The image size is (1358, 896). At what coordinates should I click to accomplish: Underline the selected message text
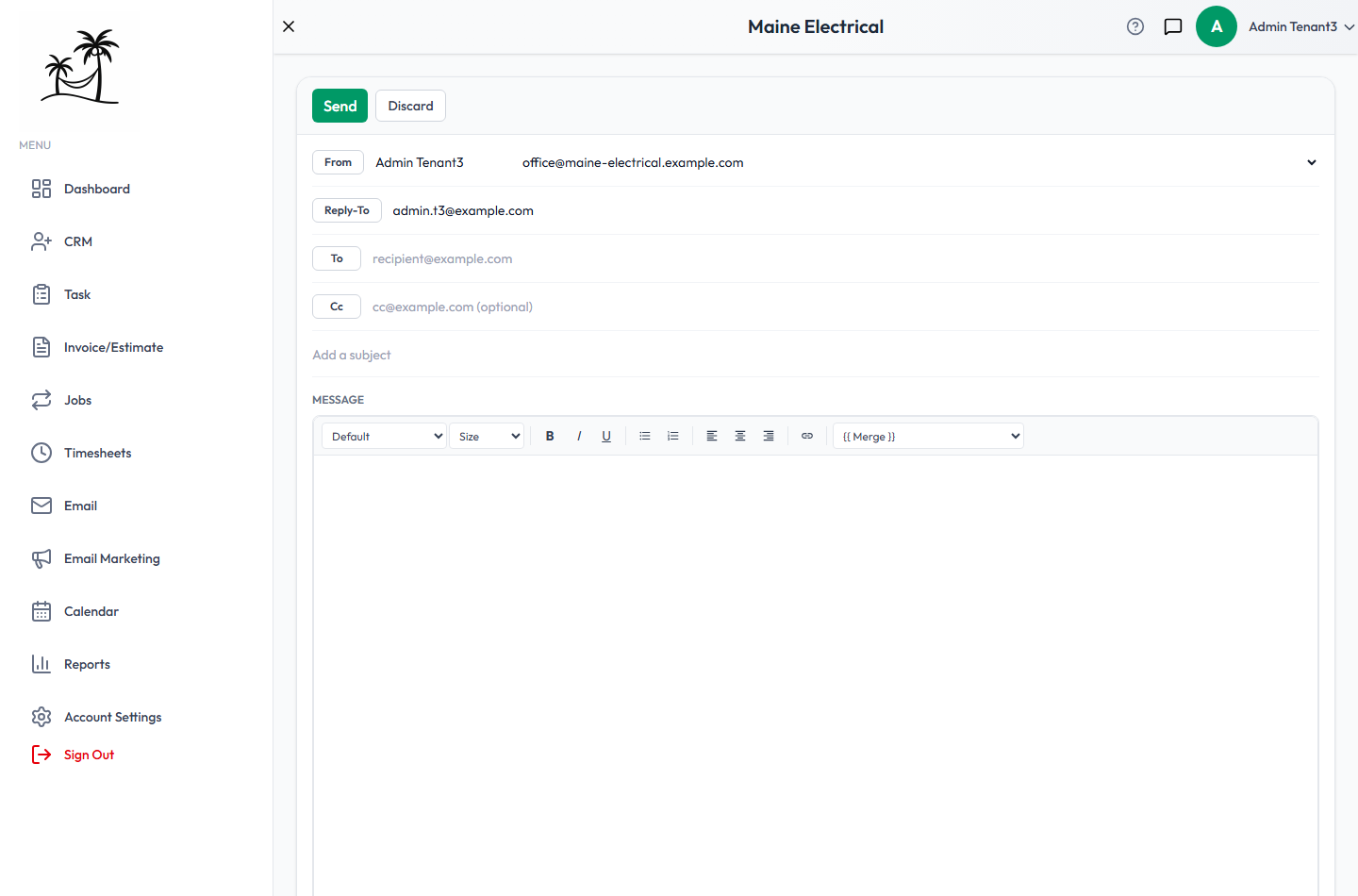[606, 436]
